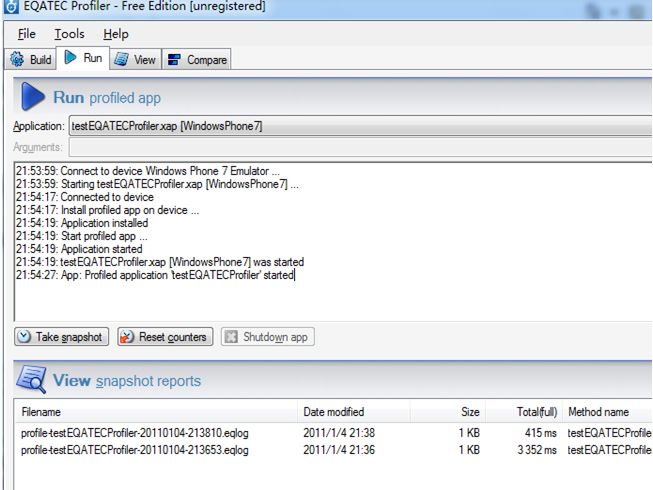Click log line 'Application installed'
653x490 pixels.
[82, 223]
